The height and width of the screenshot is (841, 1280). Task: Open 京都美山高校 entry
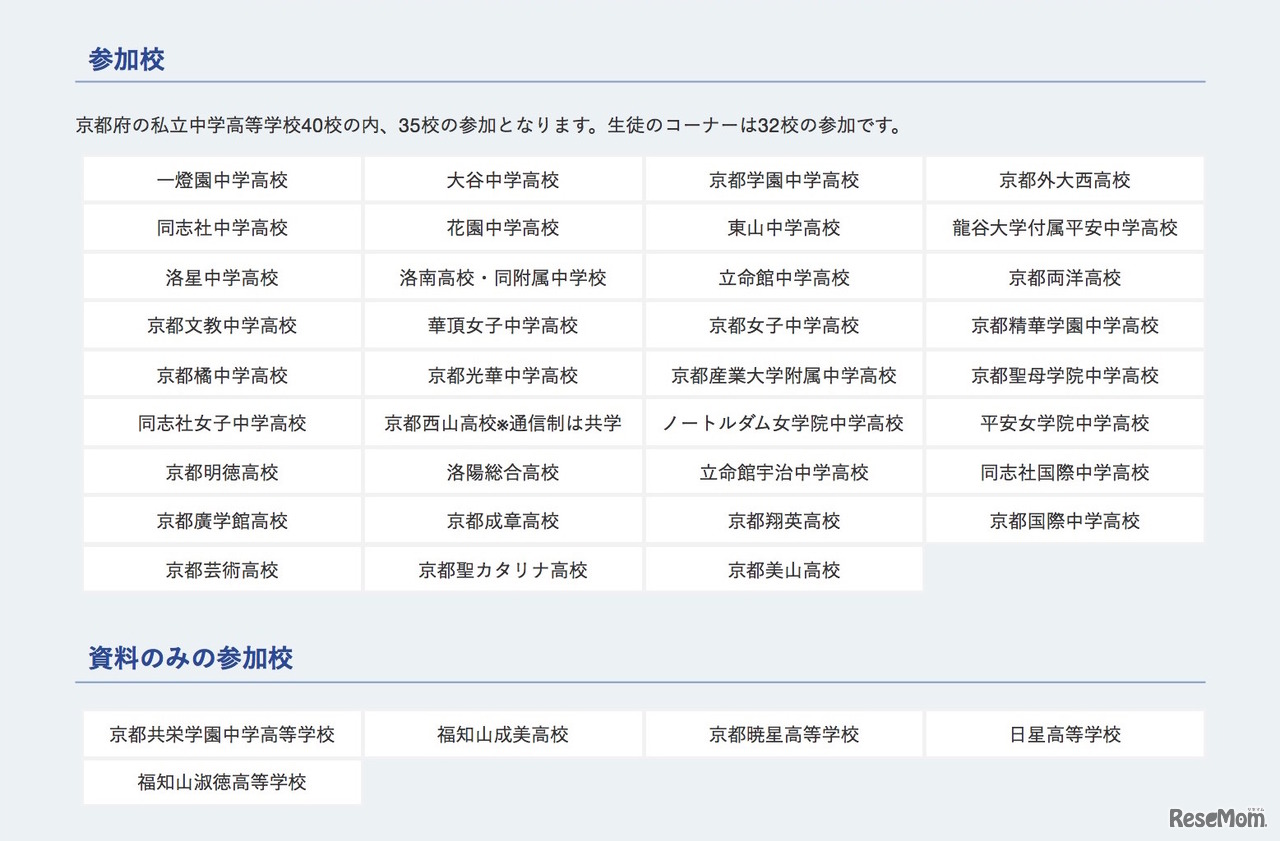click(783, 570)
